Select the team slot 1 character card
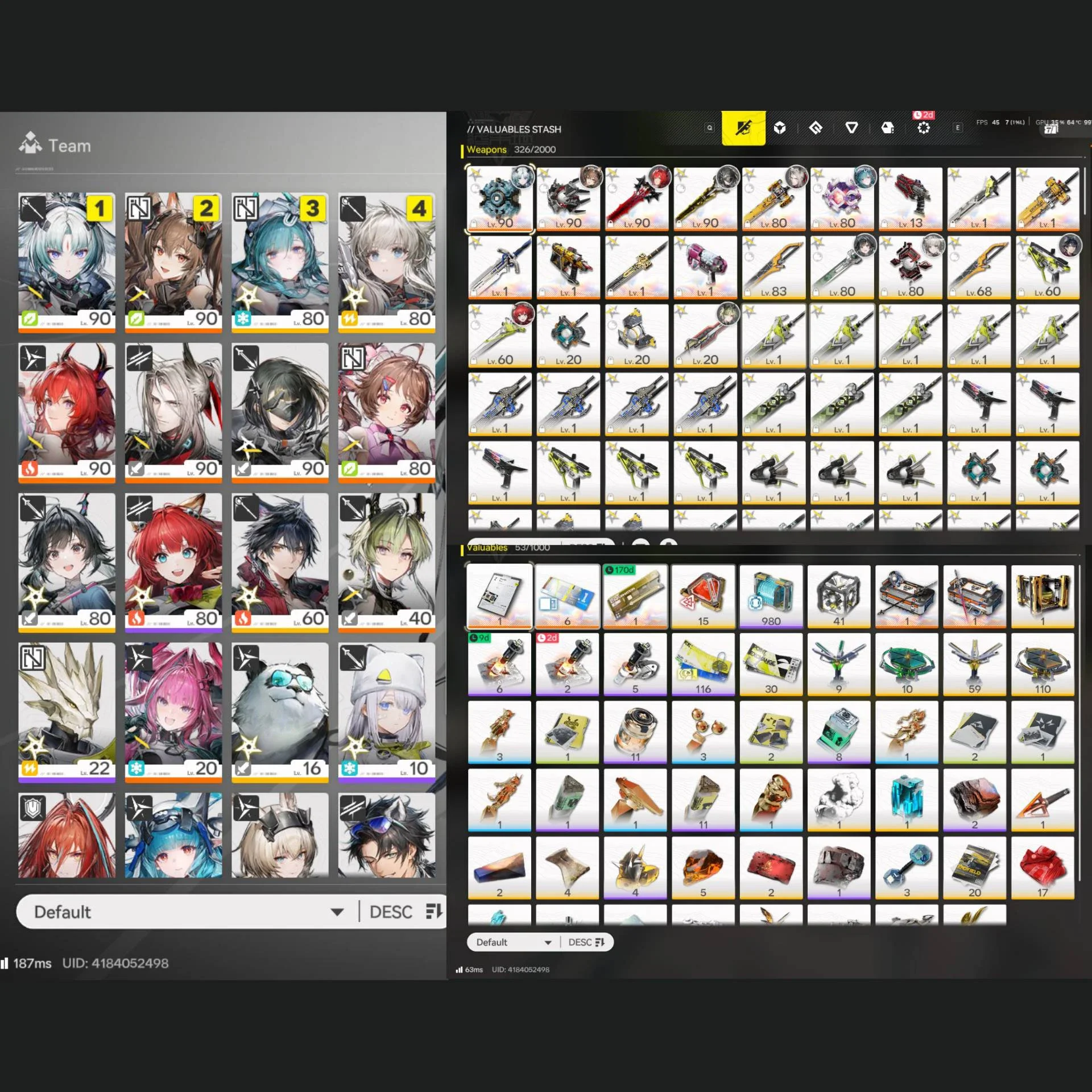The height and width of the screenshot is (1092, 1092). [67, 262]
